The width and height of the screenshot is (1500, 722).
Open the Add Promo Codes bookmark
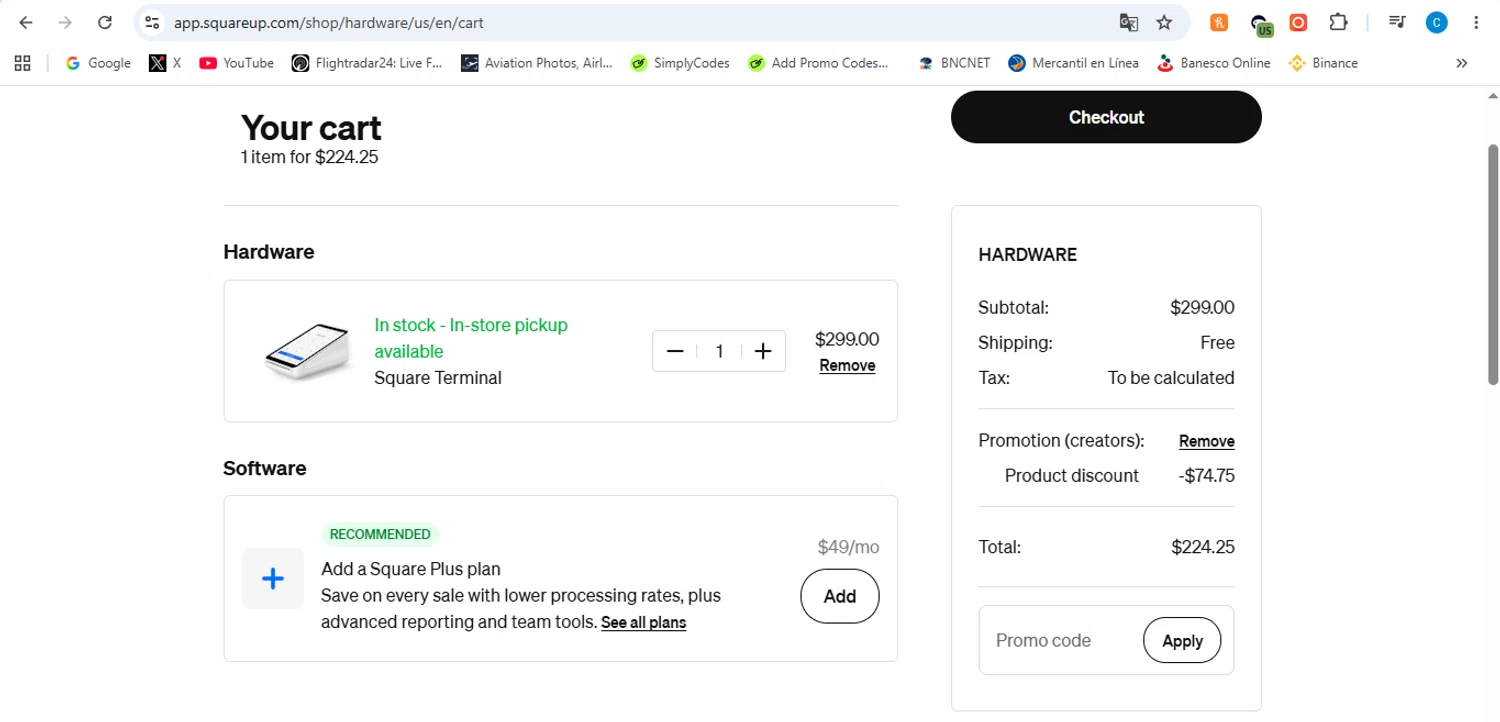[x=818, y=63]
